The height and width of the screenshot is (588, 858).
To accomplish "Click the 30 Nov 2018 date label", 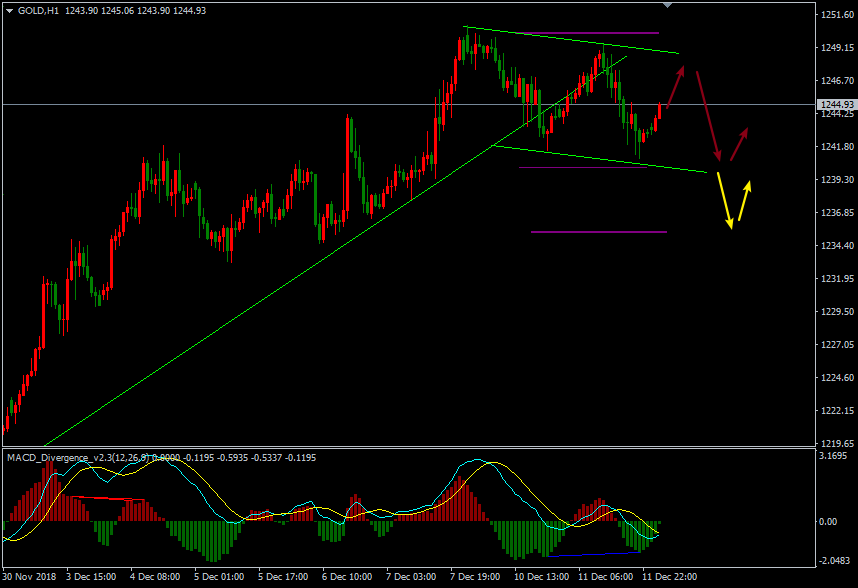I will [30, 577].
